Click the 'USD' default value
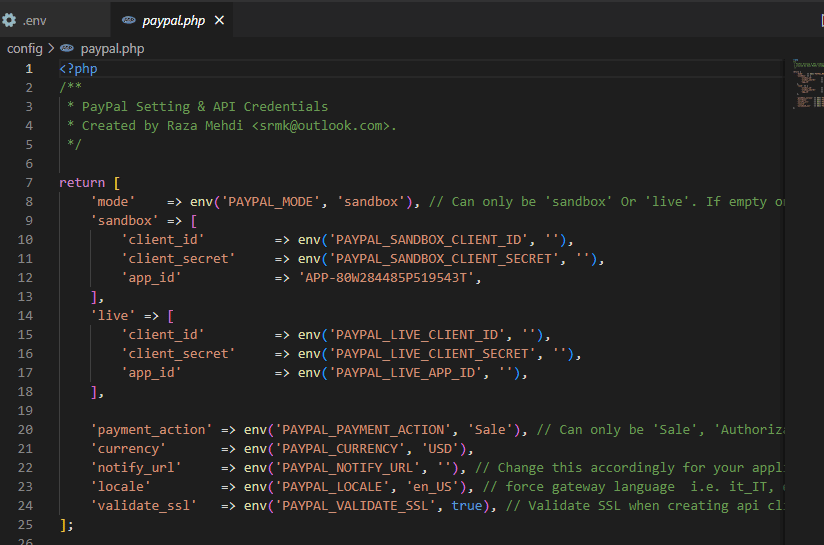The width and height of the screenshot is (824, 545). point(440,449)
